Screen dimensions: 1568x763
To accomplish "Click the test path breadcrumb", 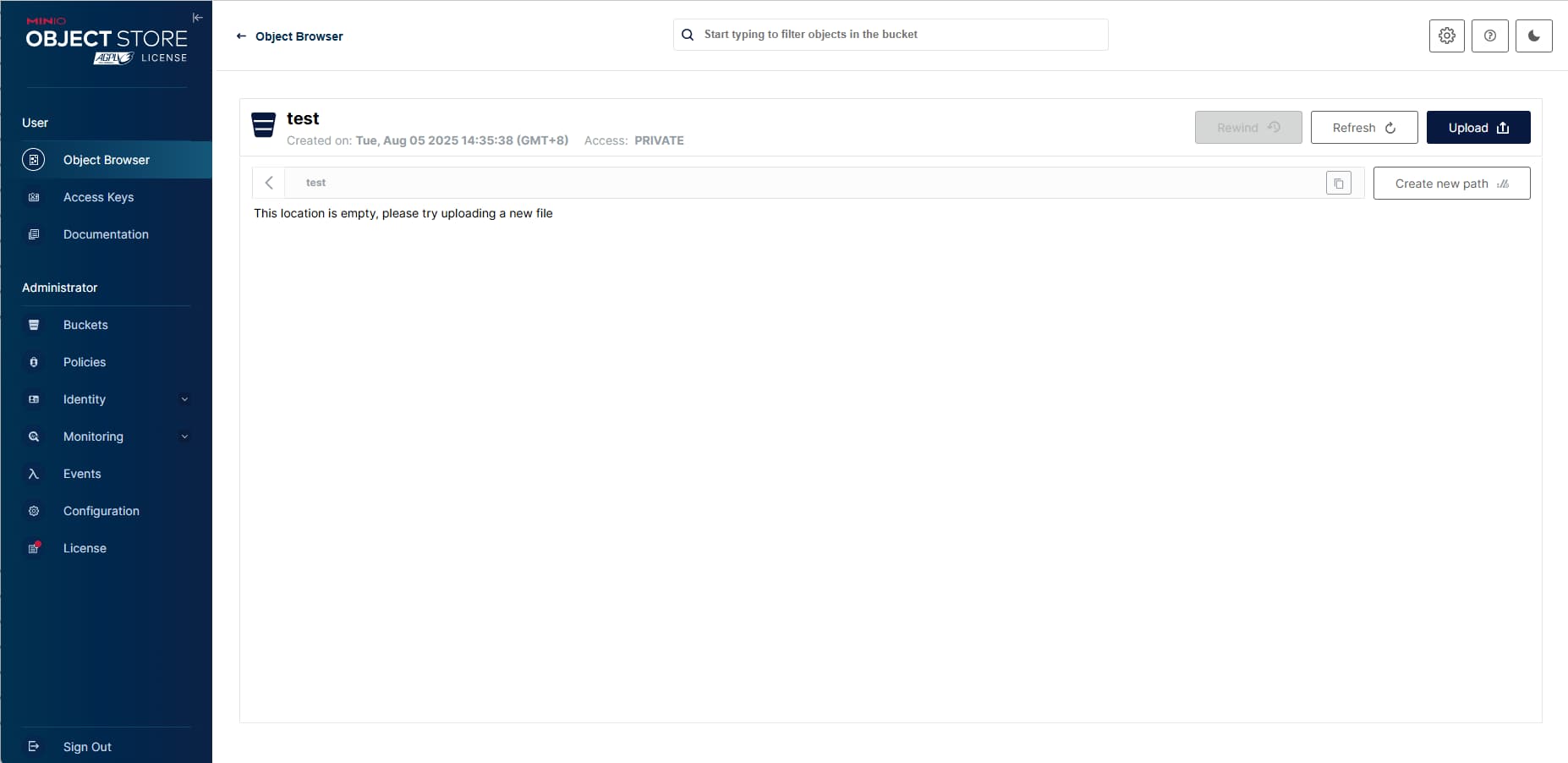I will point(315,183).
